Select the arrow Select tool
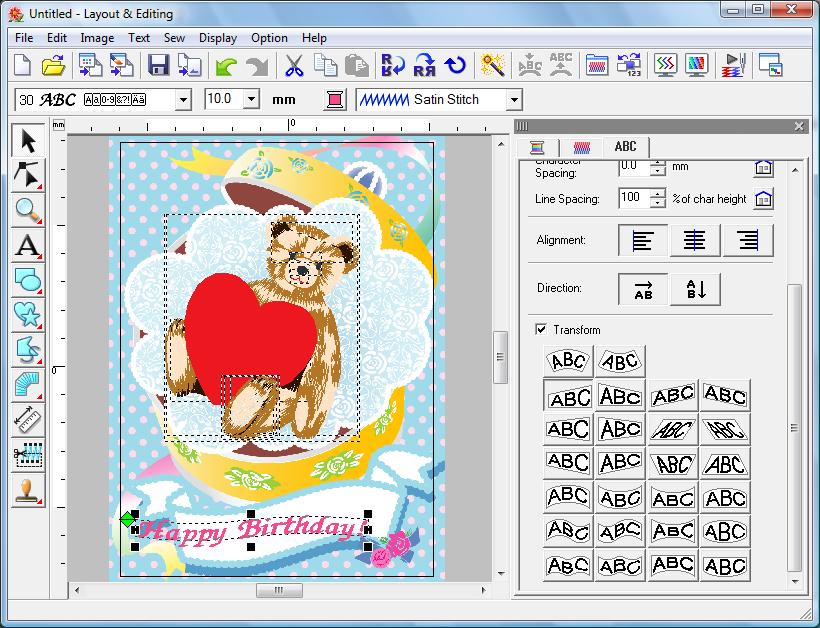 tap(28, 141)
